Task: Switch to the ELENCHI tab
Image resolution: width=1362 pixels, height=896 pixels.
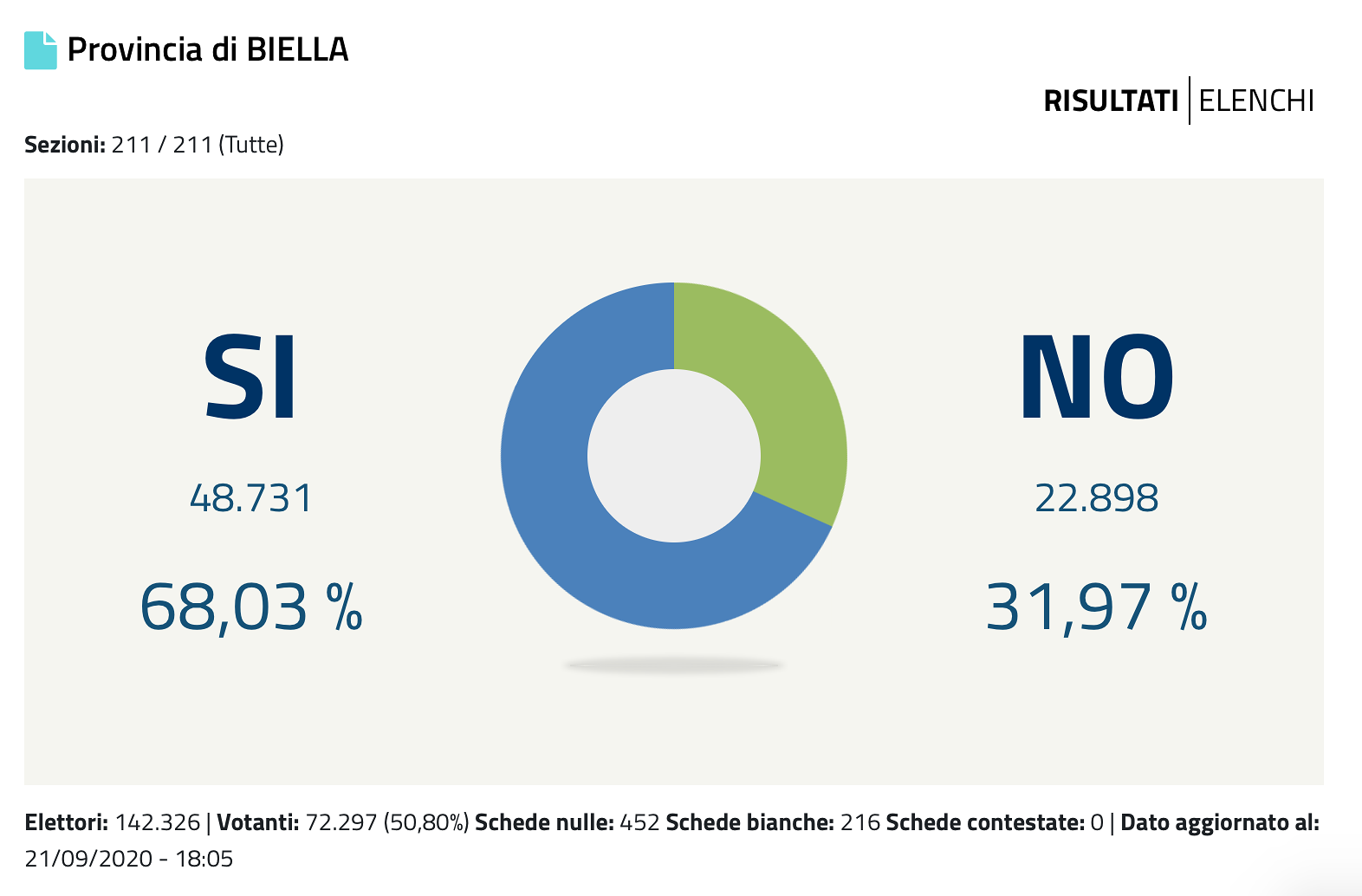Action: point(1256,101)
